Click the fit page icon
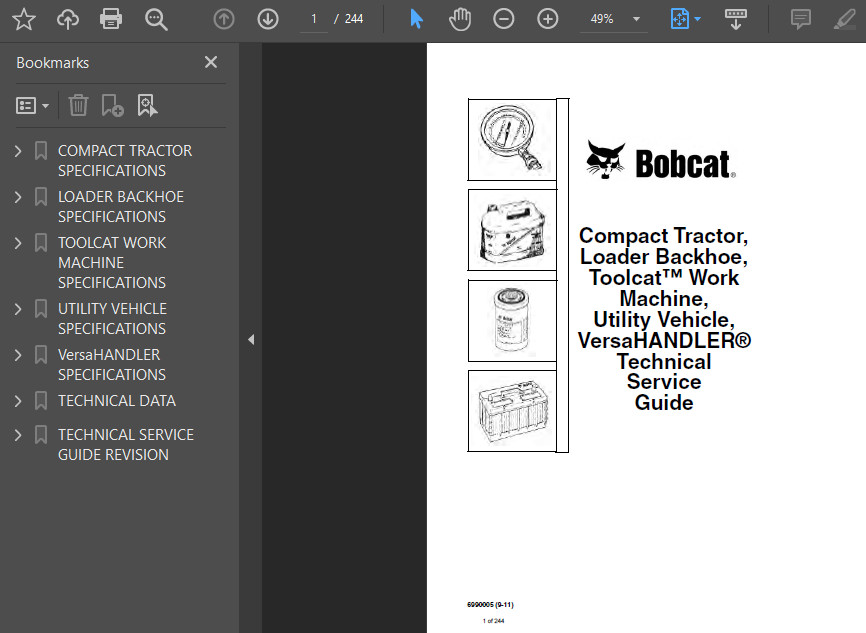The image size is (866, 633). coord(680,19)
